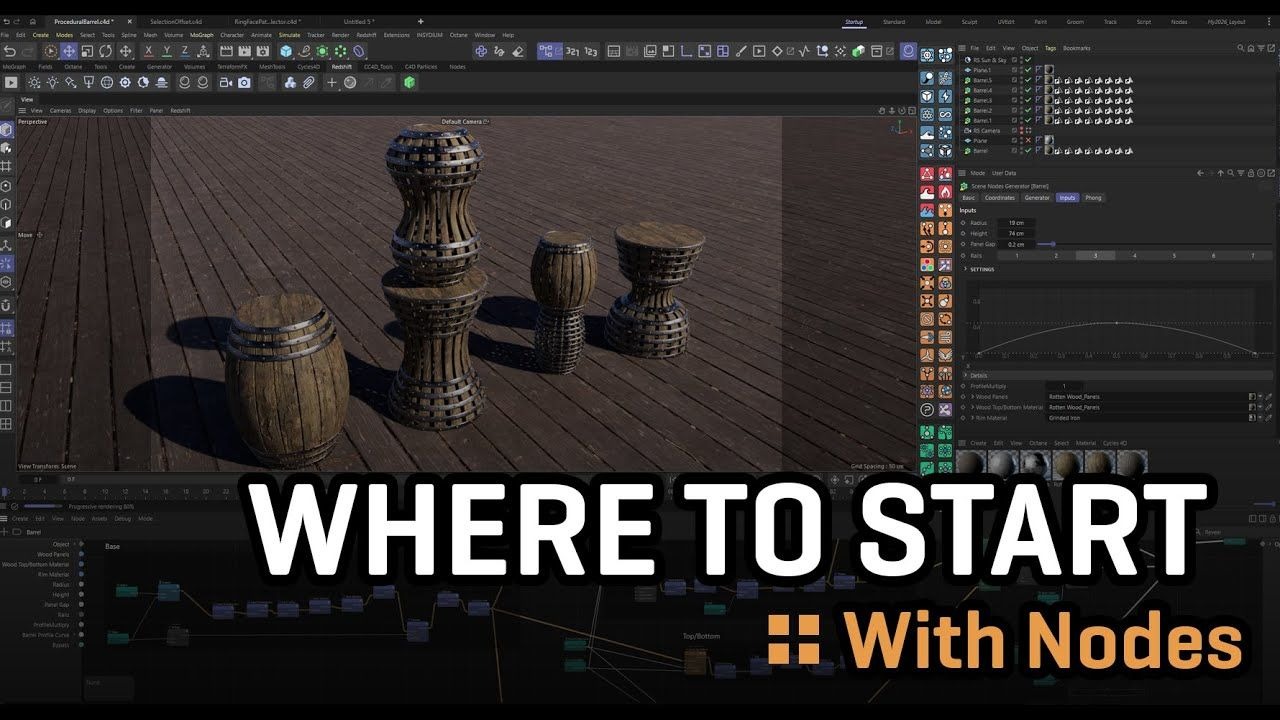
Task: Select Rails option 1
Action: point(1017,256)
